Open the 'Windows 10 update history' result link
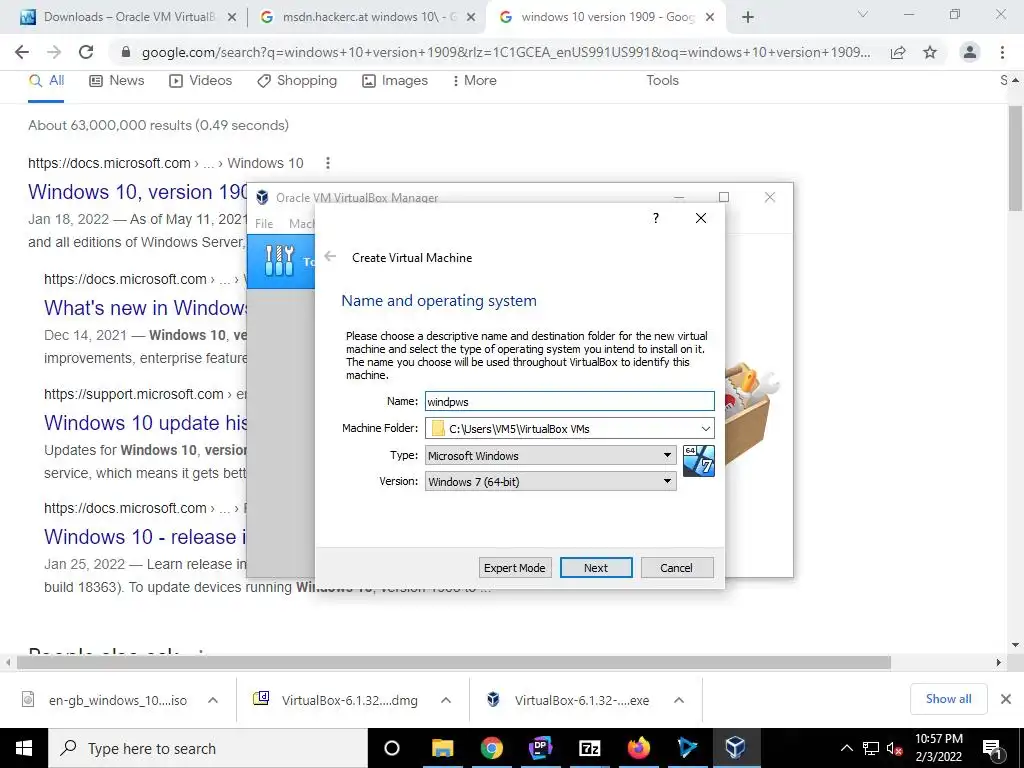Image resolution: width=1024 pixels, height=768 pixels. click(x=146, y=423)
